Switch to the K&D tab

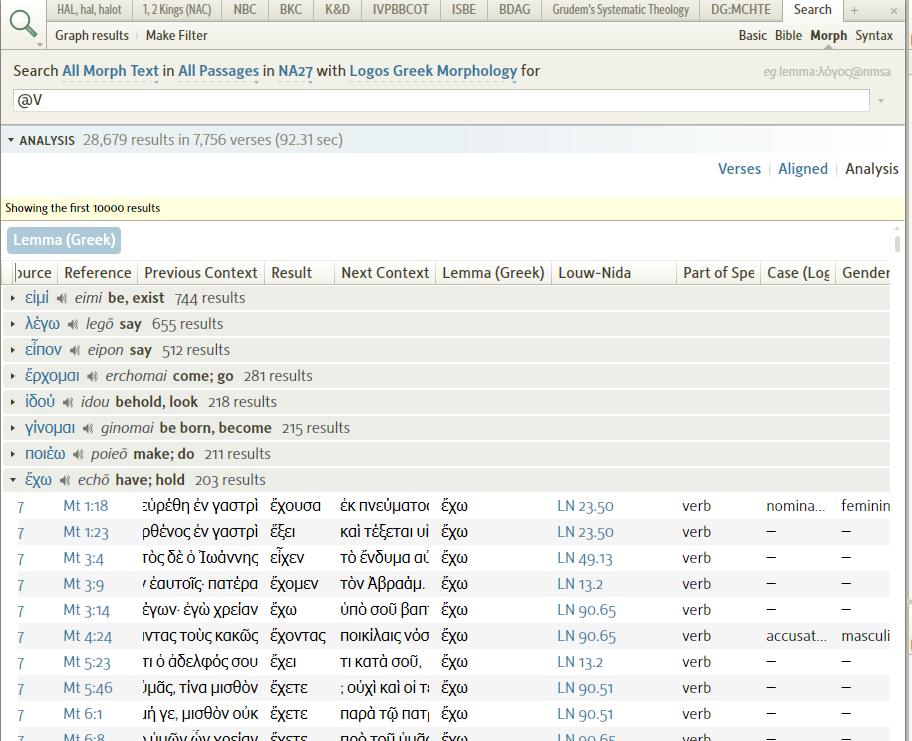click(337, 9)
